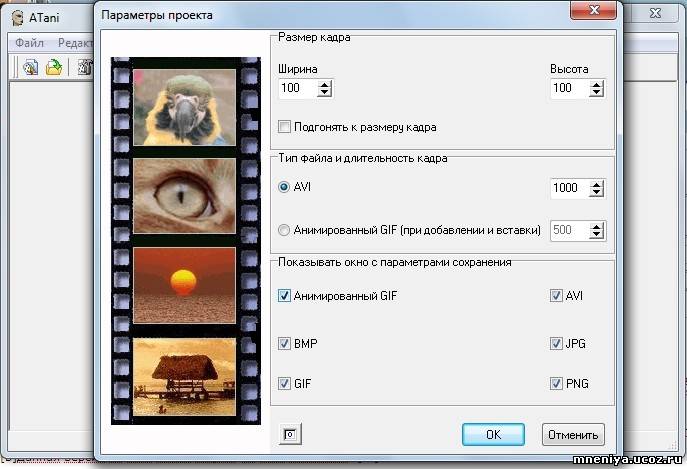Viewport: 687px width, 469px height.
Task: Decrease AVI frame duration with down arrow
Action: pos(596,192)
